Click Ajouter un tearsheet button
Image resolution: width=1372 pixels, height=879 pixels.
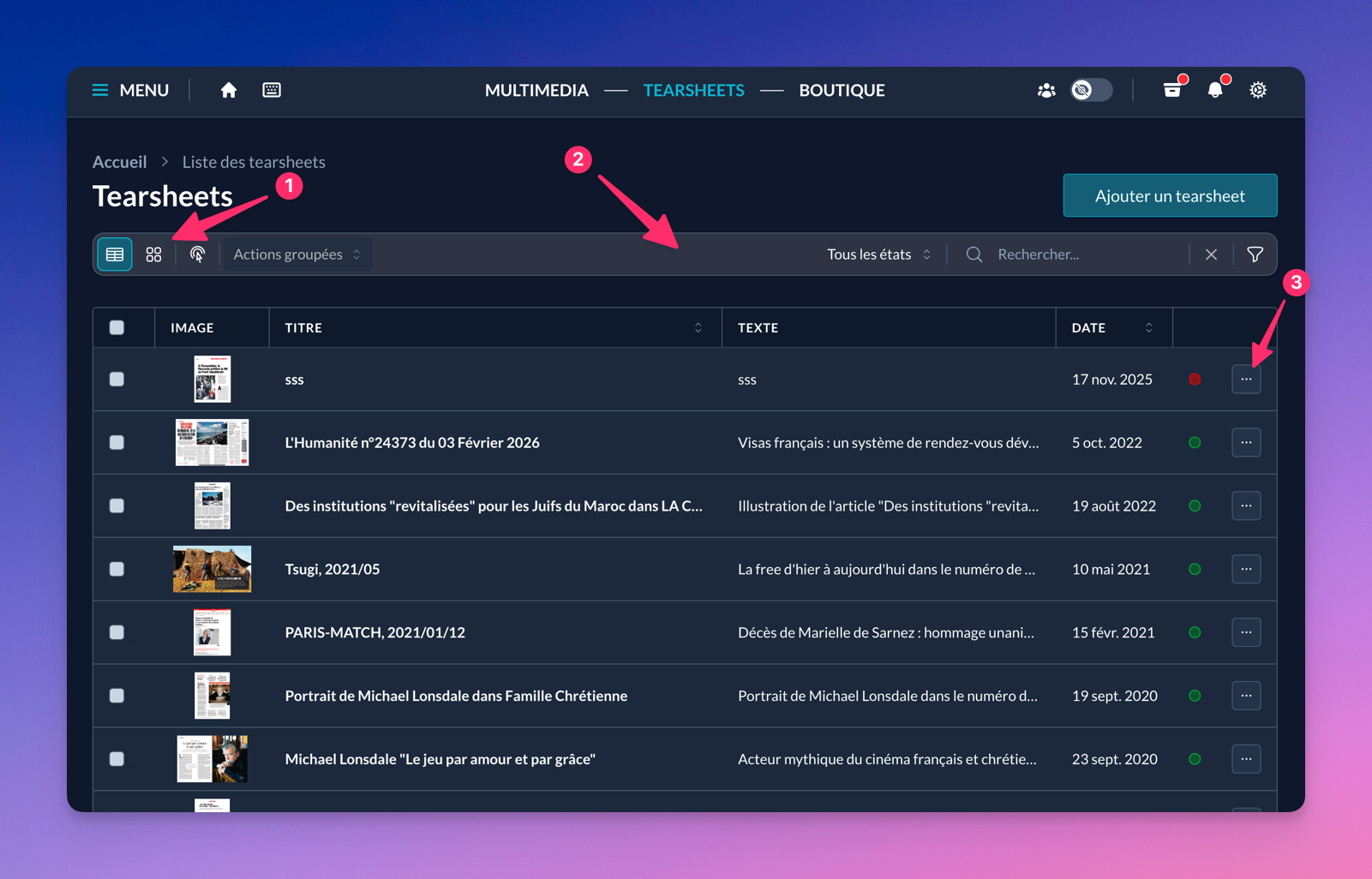[x=1170, y=196]
